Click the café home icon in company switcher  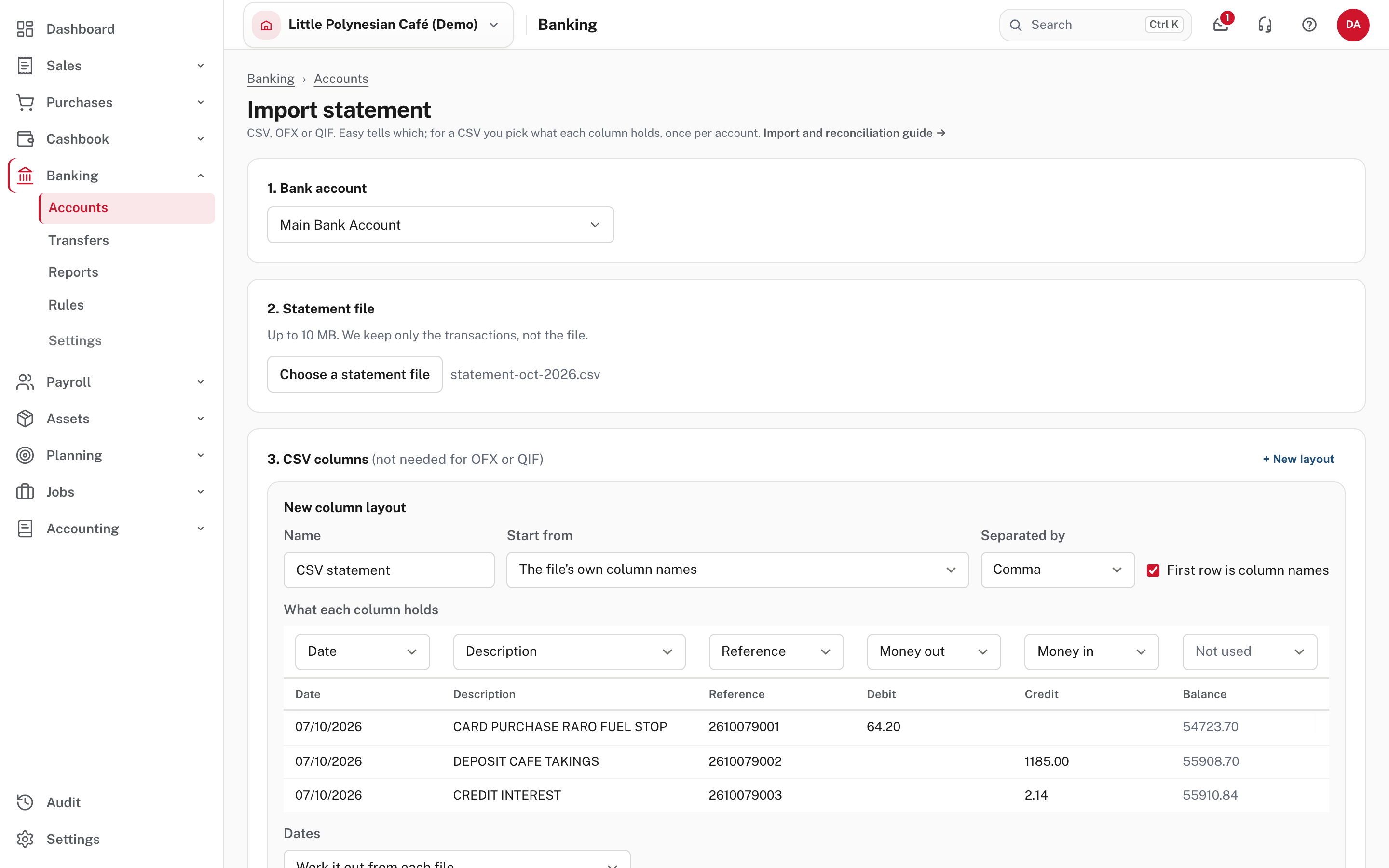coord(266,25)
